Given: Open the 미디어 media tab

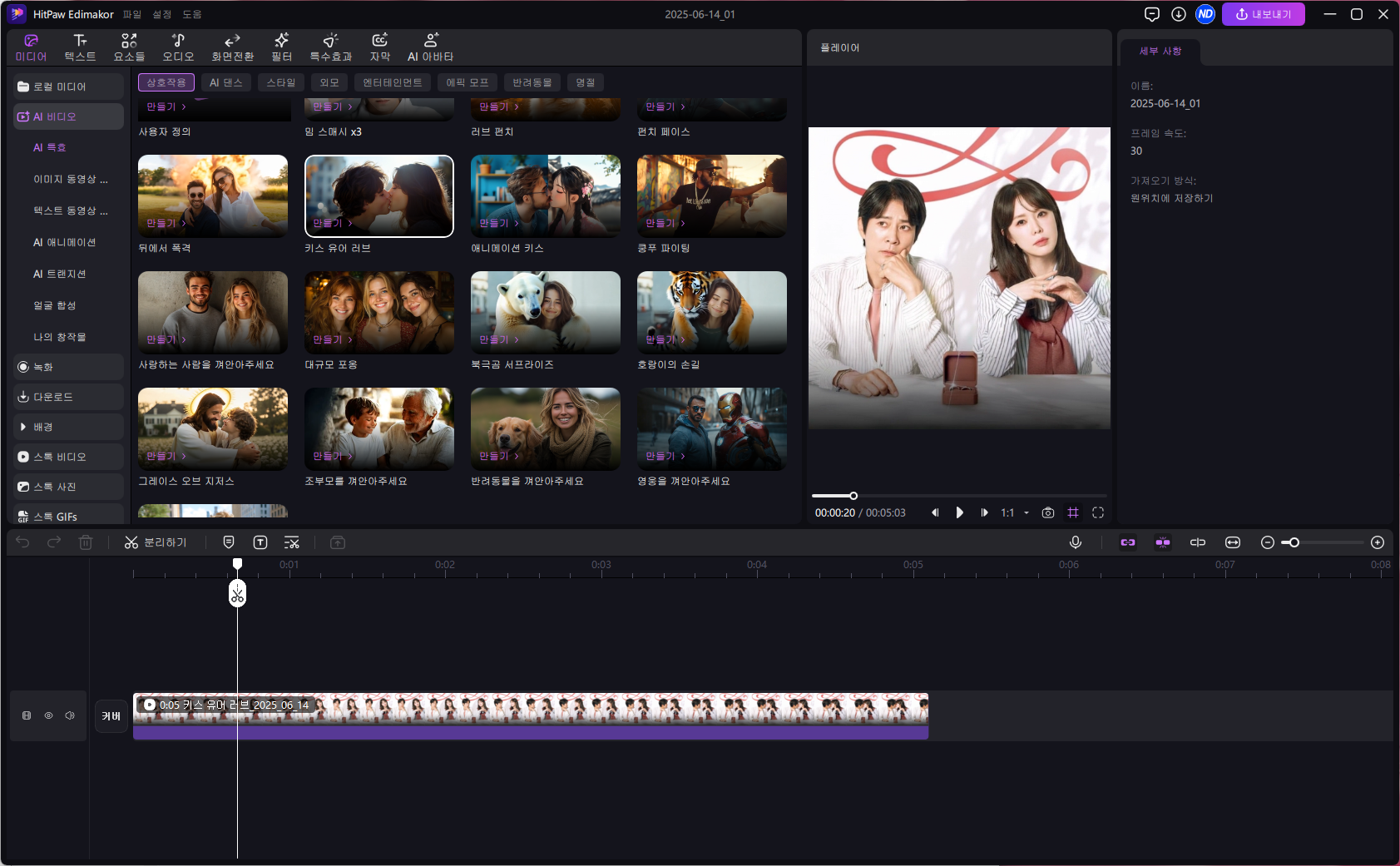Looking at the screenshot, I should 31,47.
